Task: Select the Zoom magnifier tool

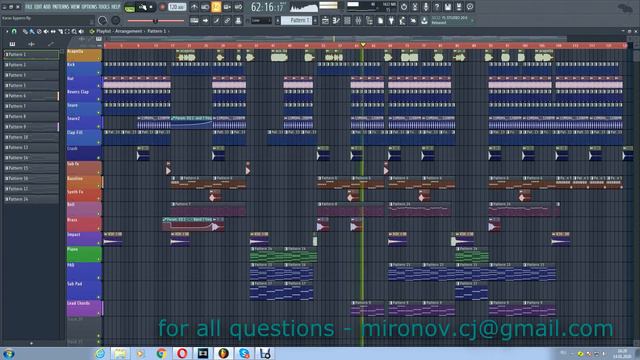Action: [74, 31]
